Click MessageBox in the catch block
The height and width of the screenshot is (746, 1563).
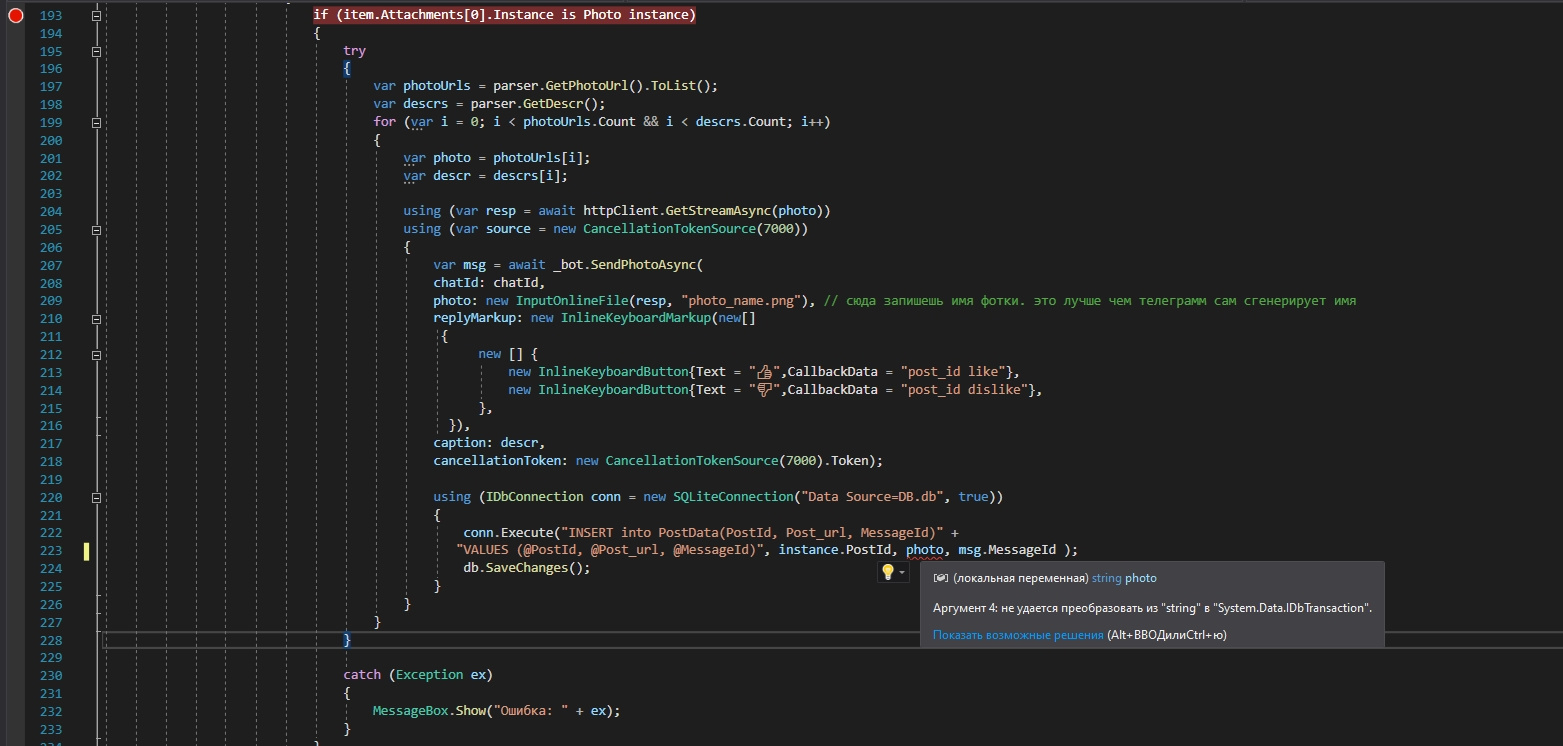tap(410, 711)
